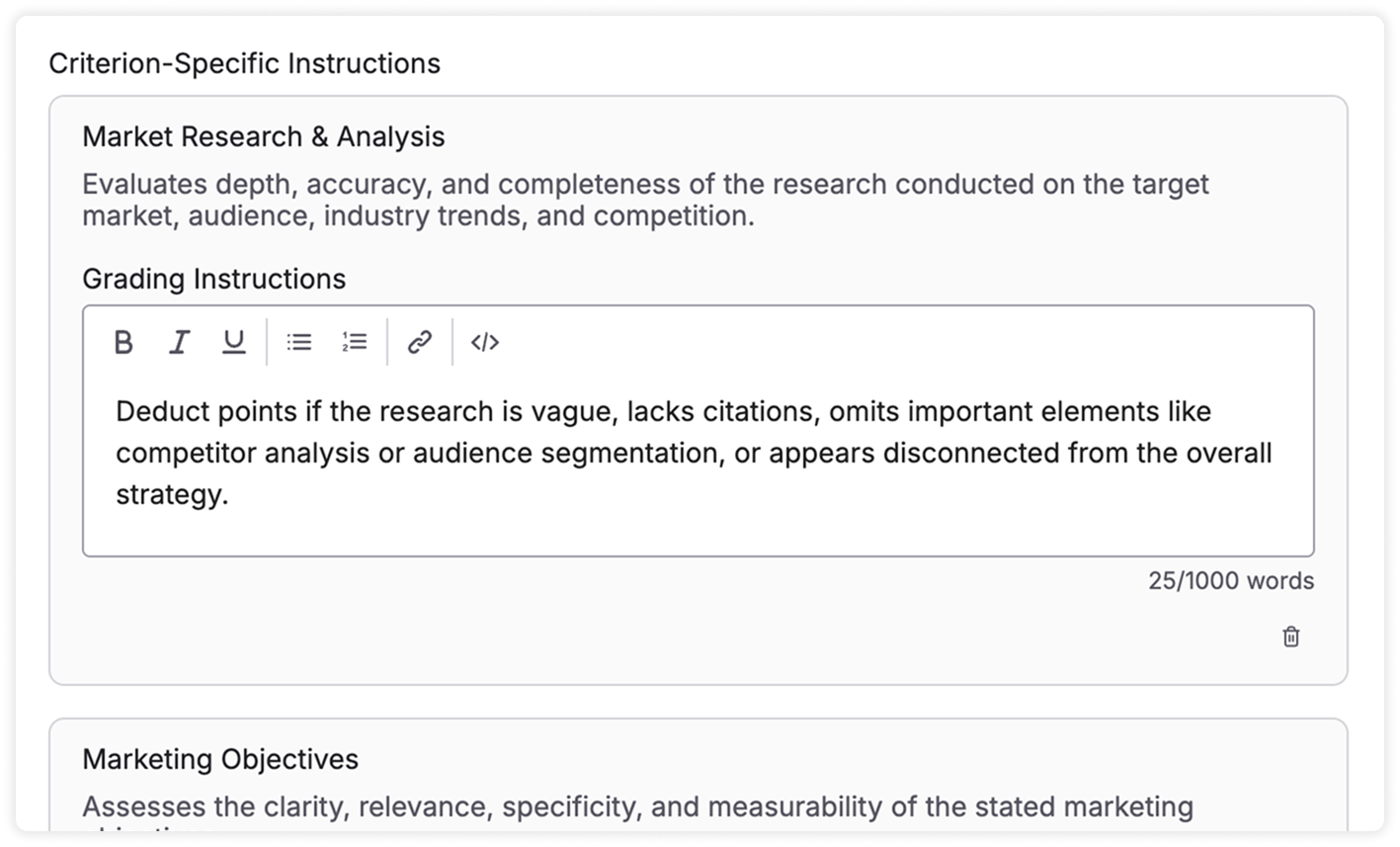Click the 25/1000 words counter

1230,581
